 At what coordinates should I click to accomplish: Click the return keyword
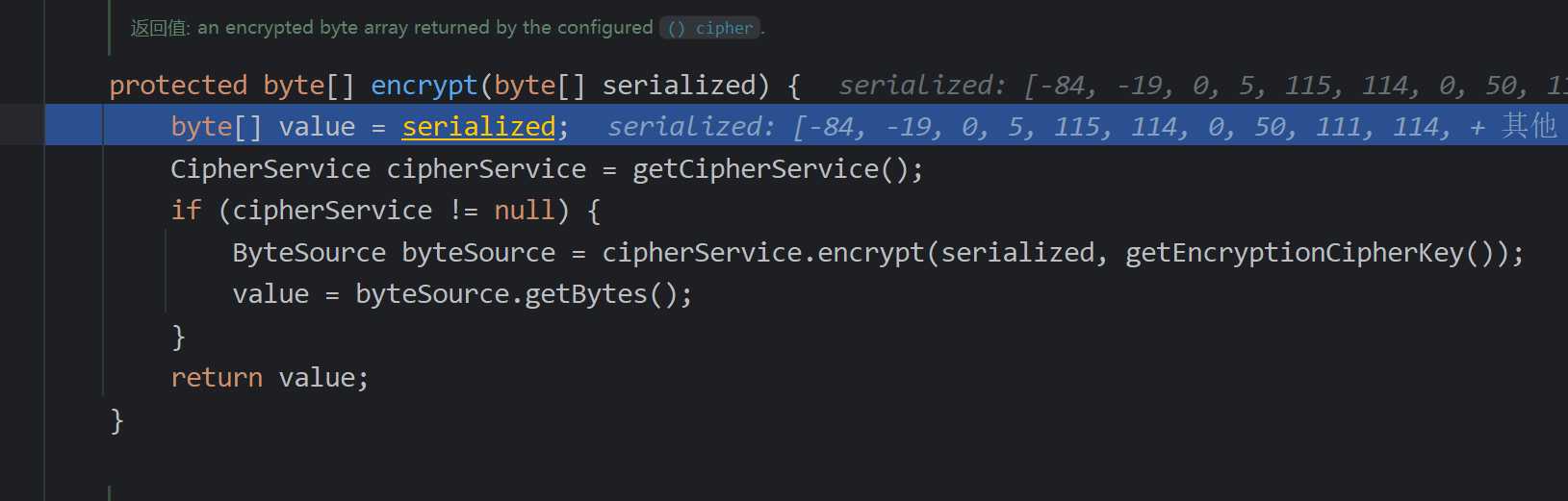click(217, 378)
